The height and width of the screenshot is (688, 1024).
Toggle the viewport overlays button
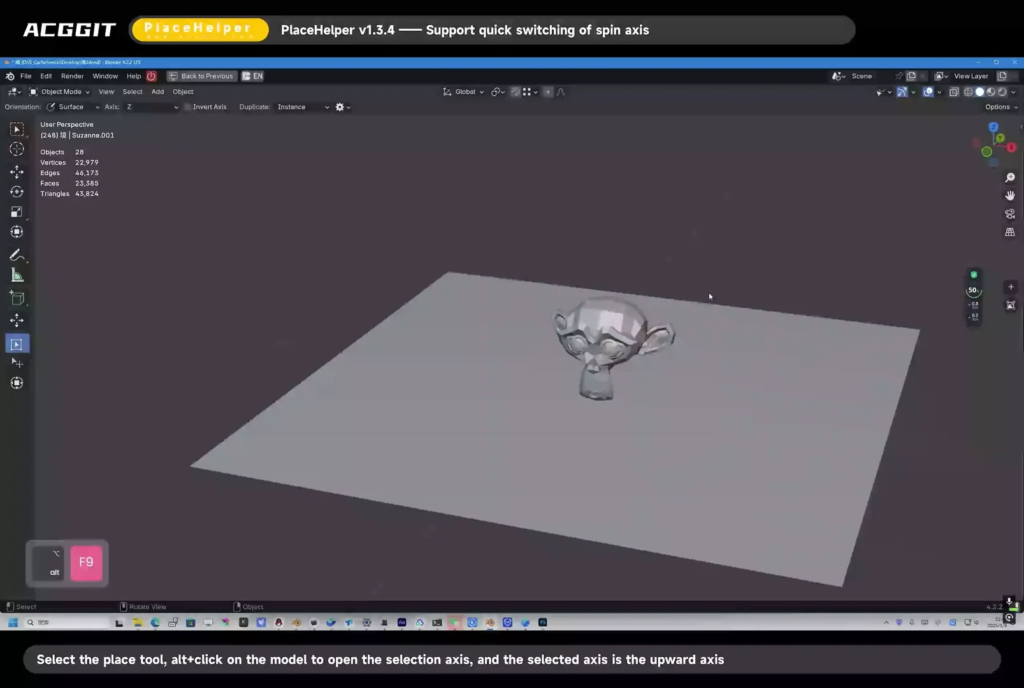[x=928, y=92]
